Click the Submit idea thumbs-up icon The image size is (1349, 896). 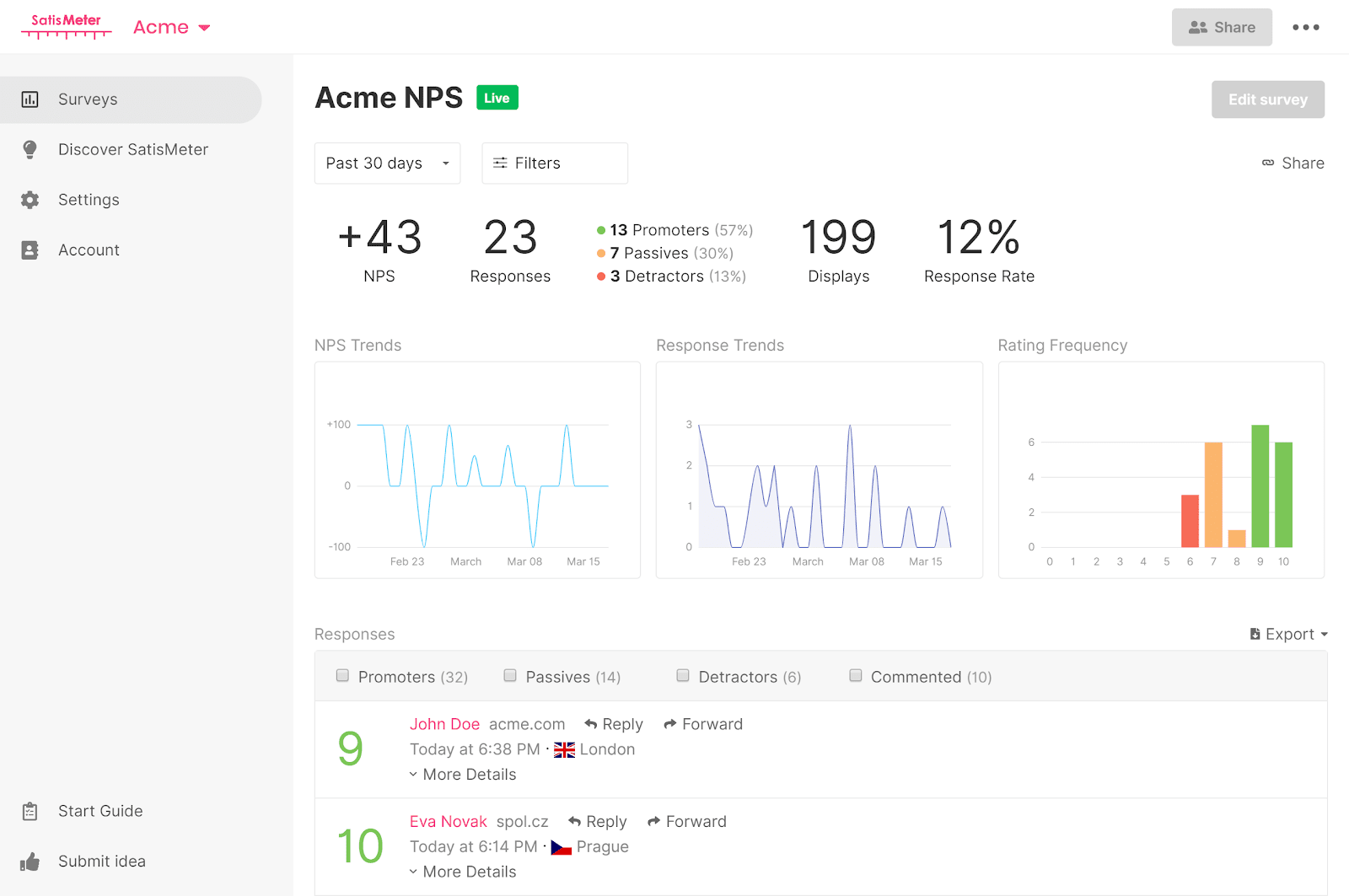(30, 861)
